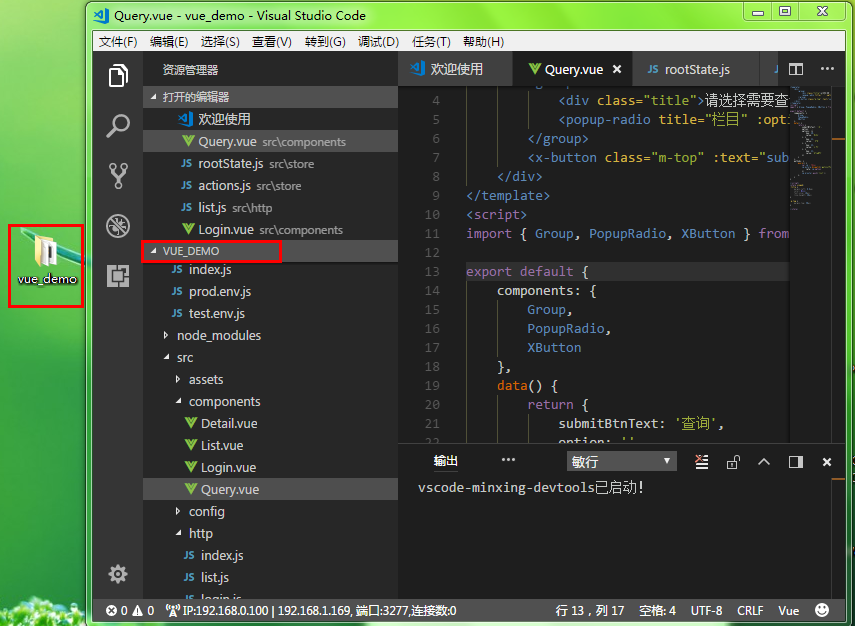
Task: Open the 文件(F) menu
Action: coord(118,42)
